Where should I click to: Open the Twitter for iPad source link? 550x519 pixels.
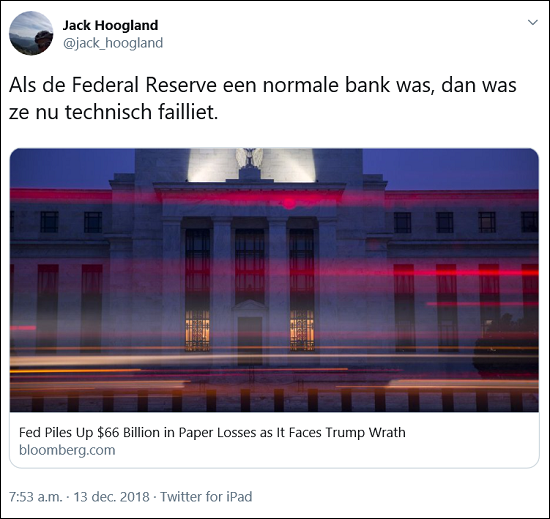(x=206, y=497)
